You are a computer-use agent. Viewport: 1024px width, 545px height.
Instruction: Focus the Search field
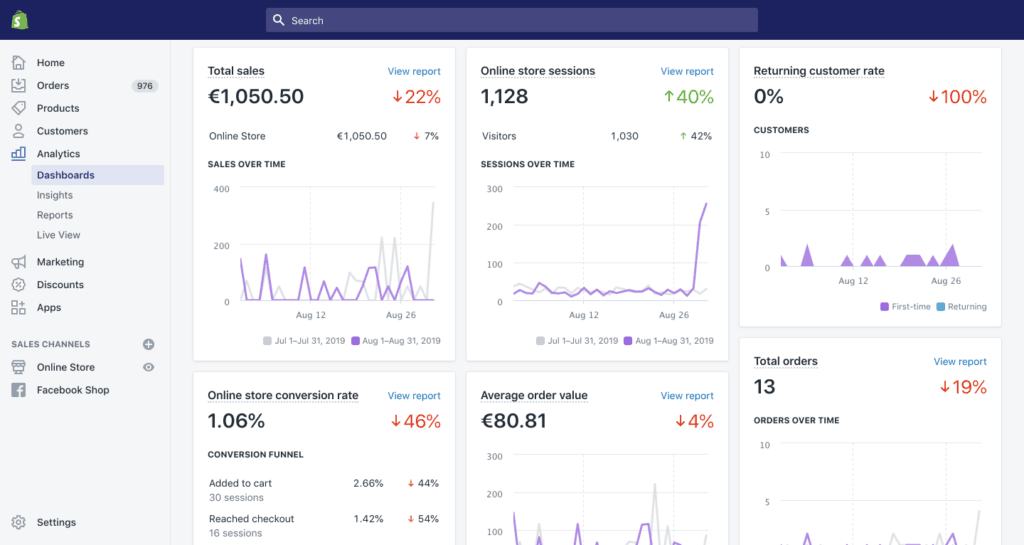click(511, 20)
